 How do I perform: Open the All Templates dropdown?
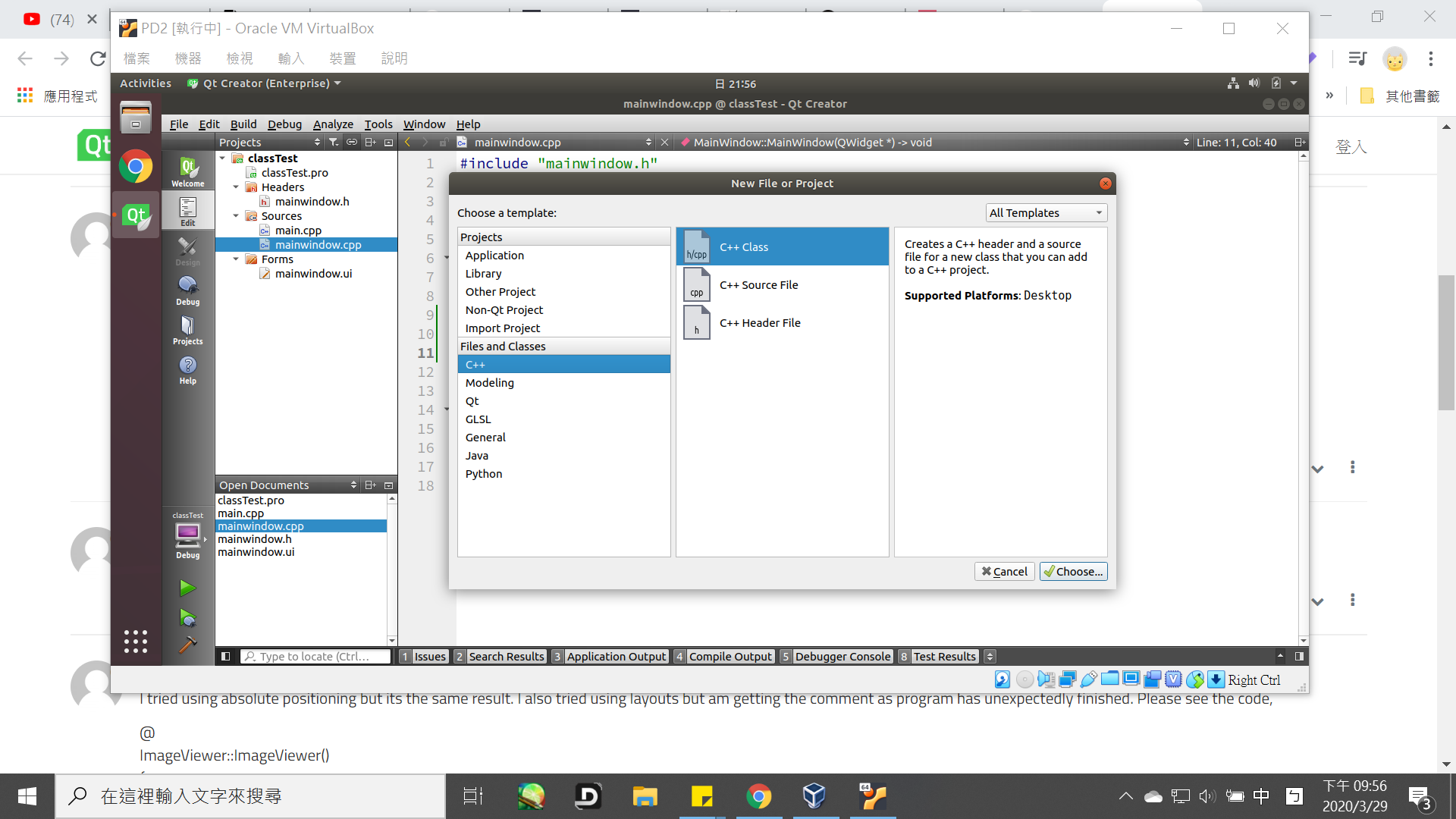(x=1046, y=213)
